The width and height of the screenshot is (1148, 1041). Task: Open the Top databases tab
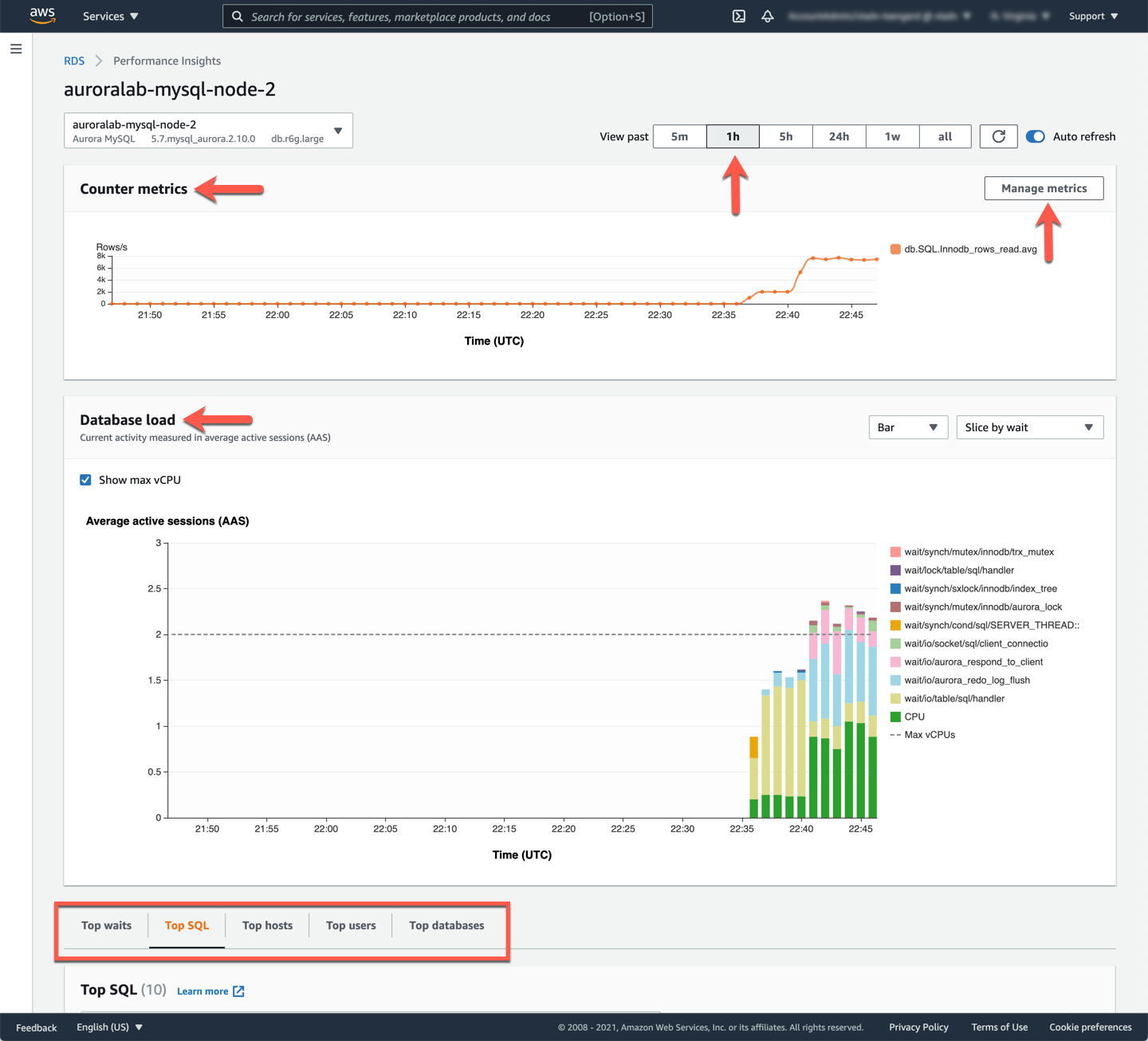pos(446,925)
